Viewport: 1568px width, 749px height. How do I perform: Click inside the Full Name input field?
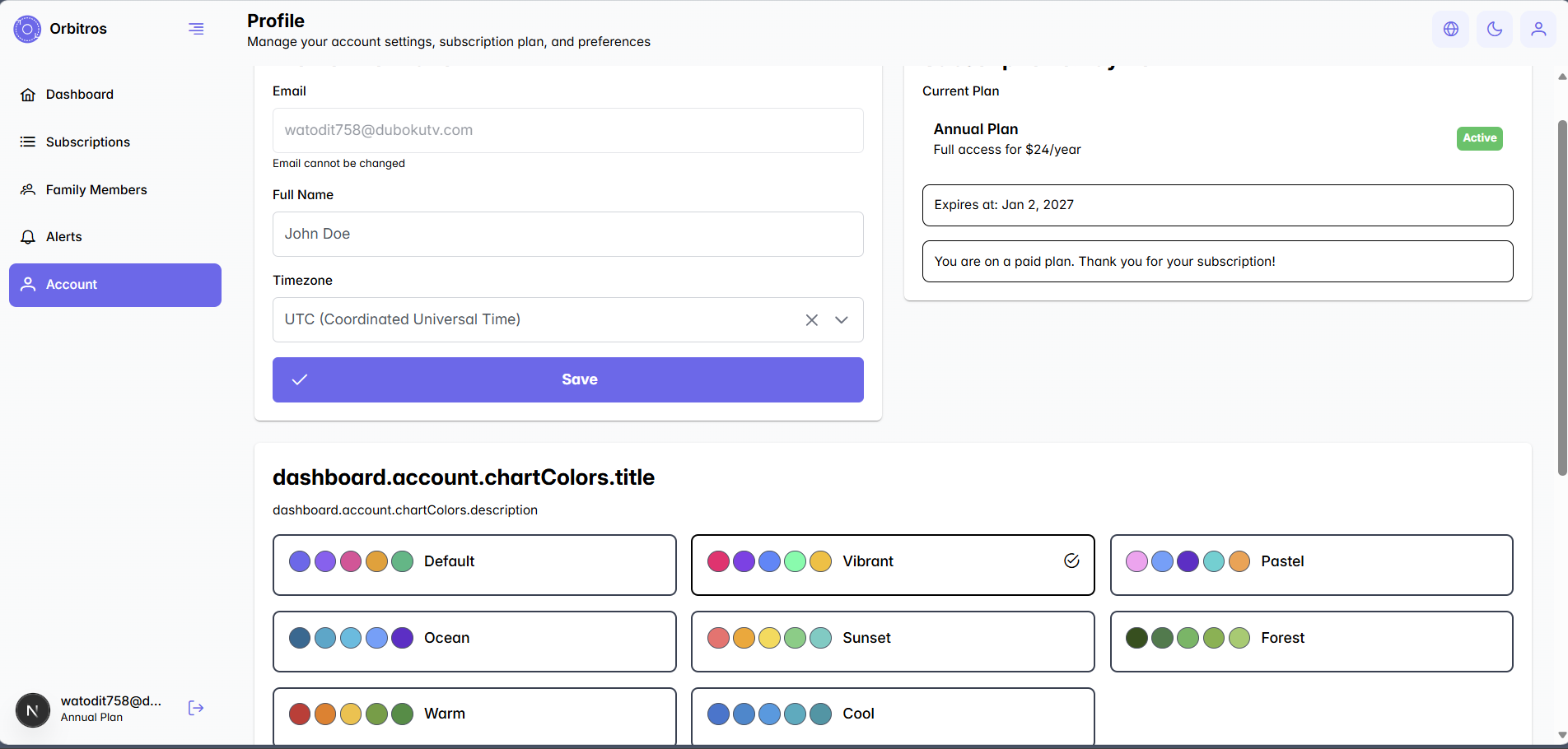pos(567,234)
